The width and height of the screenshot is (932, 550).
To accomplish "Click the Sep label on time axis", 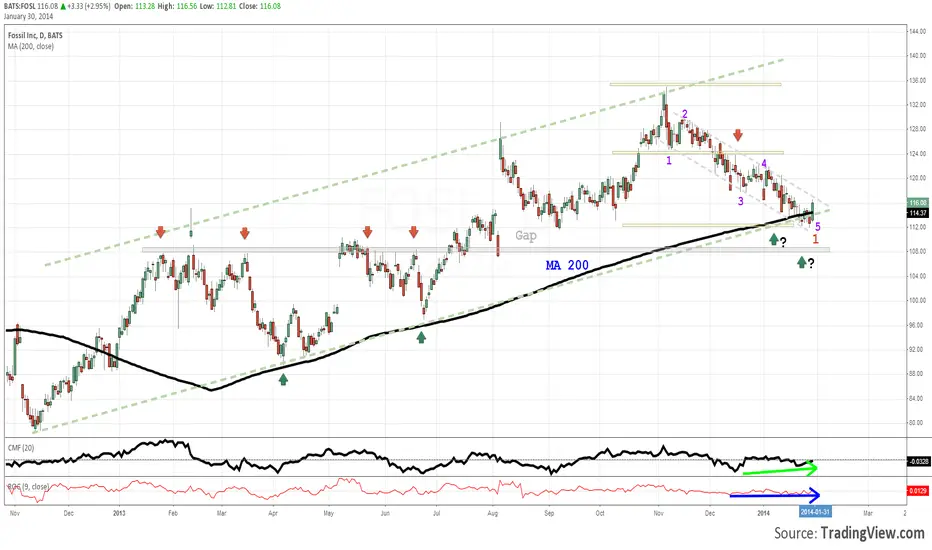I will pyautogui.click(x=549, y=513).
